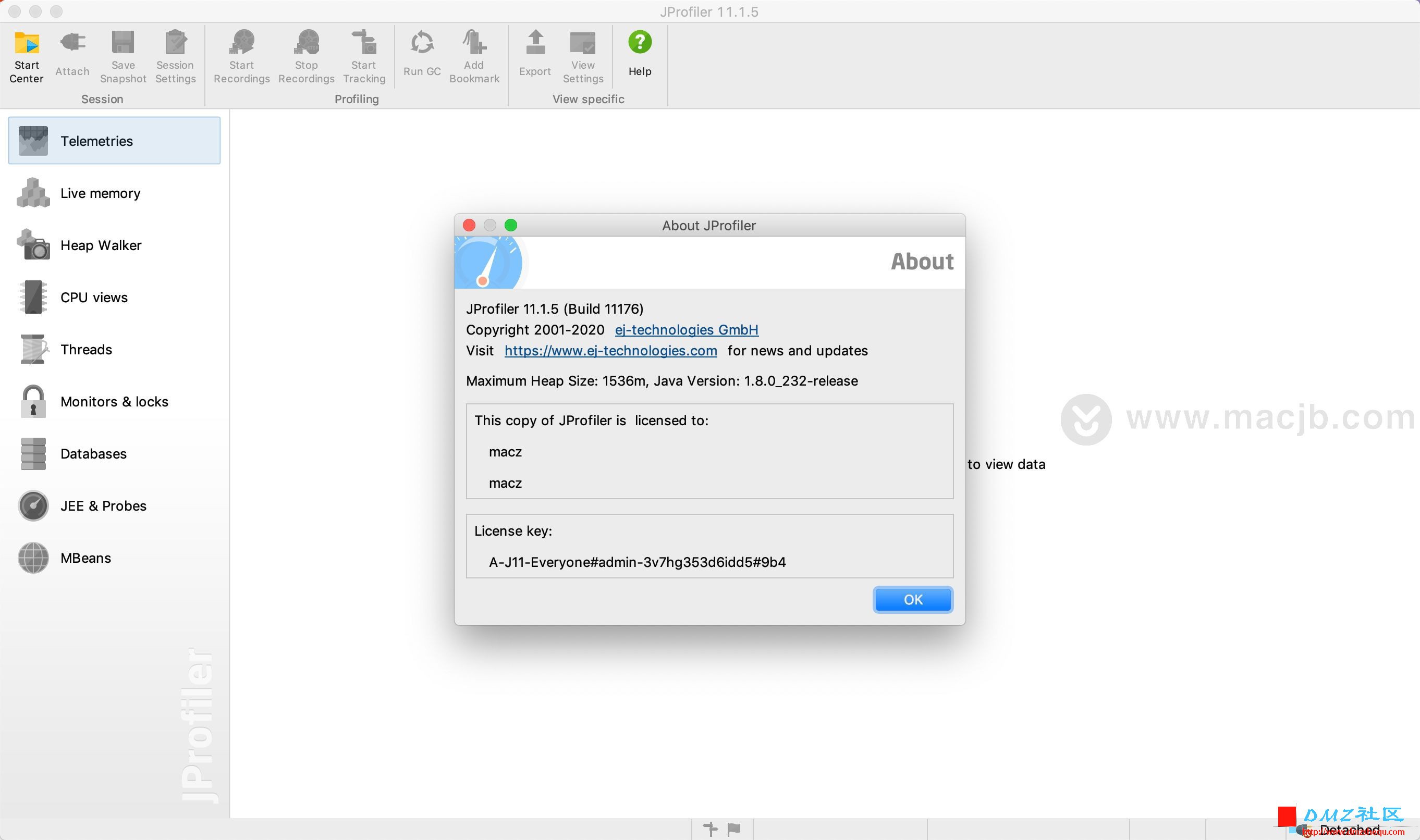Image resolution: width=1420 pixels, height=840 pixels.
Task: Open the JEE & Probes section
Action: (114, 505)
